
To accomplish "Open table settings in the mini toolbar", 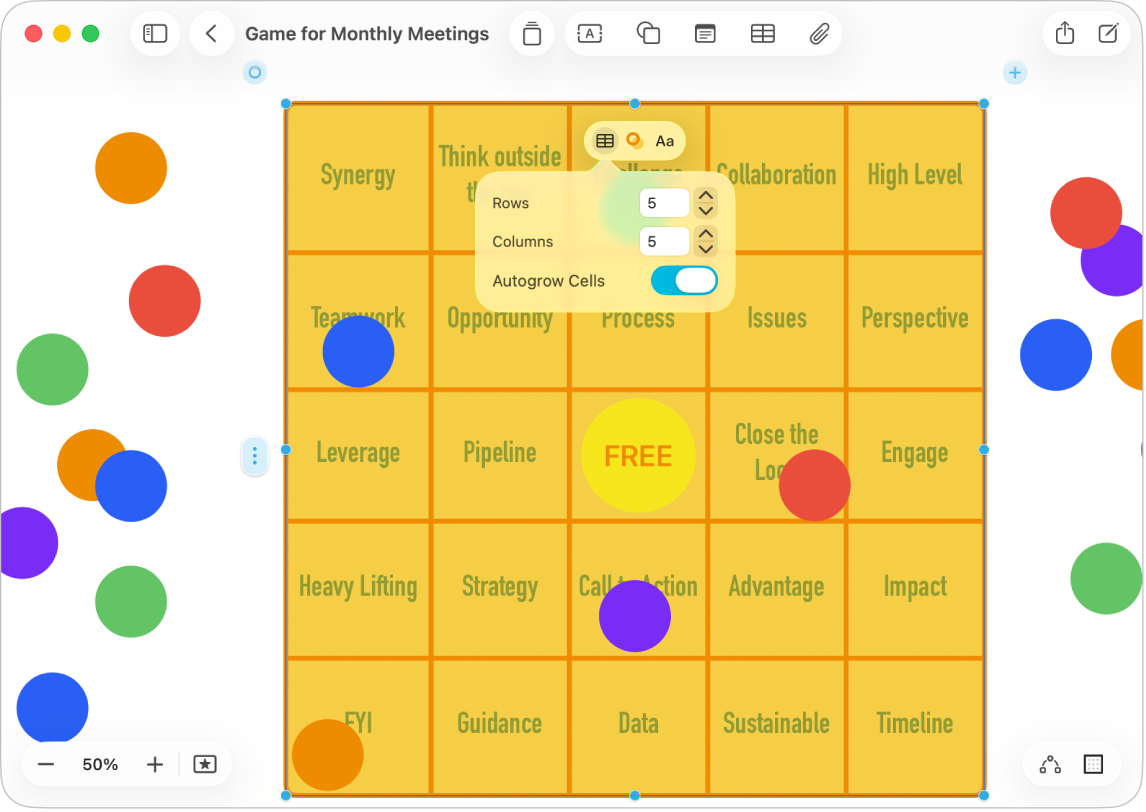I will [604, 141].
